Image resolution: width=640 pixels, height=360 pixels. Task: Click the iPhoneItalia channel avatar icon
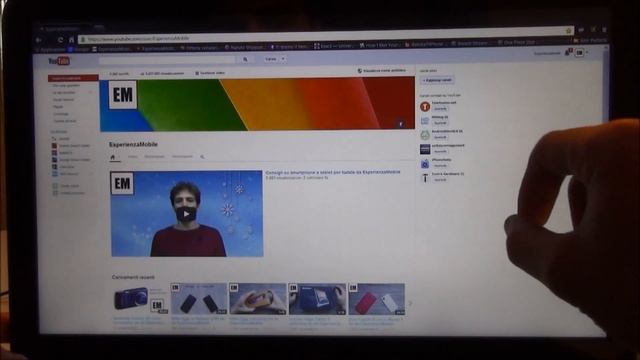425,164
